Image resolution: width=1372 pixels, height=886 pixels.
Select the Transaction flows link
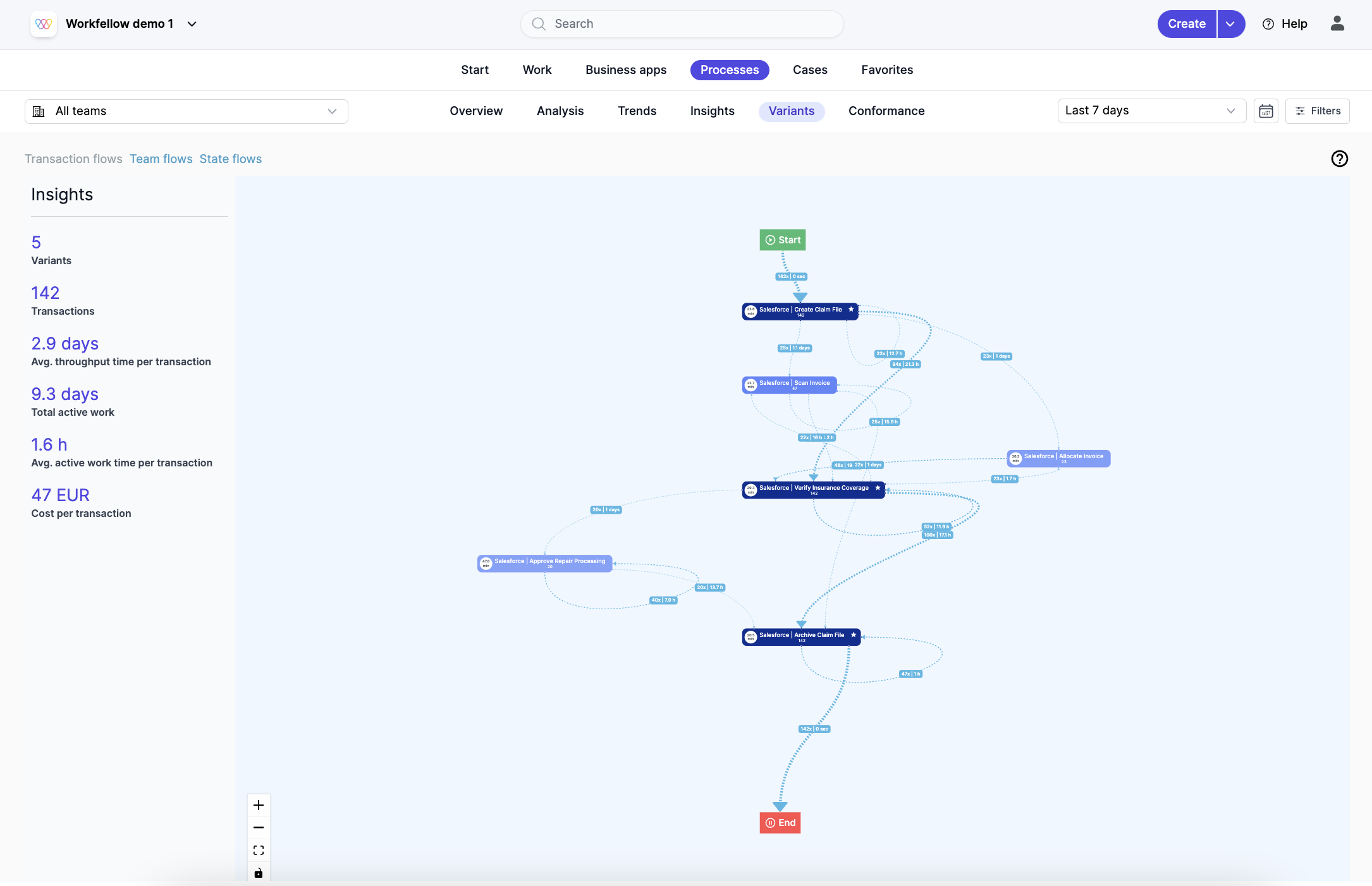click(x=73, y=159)
